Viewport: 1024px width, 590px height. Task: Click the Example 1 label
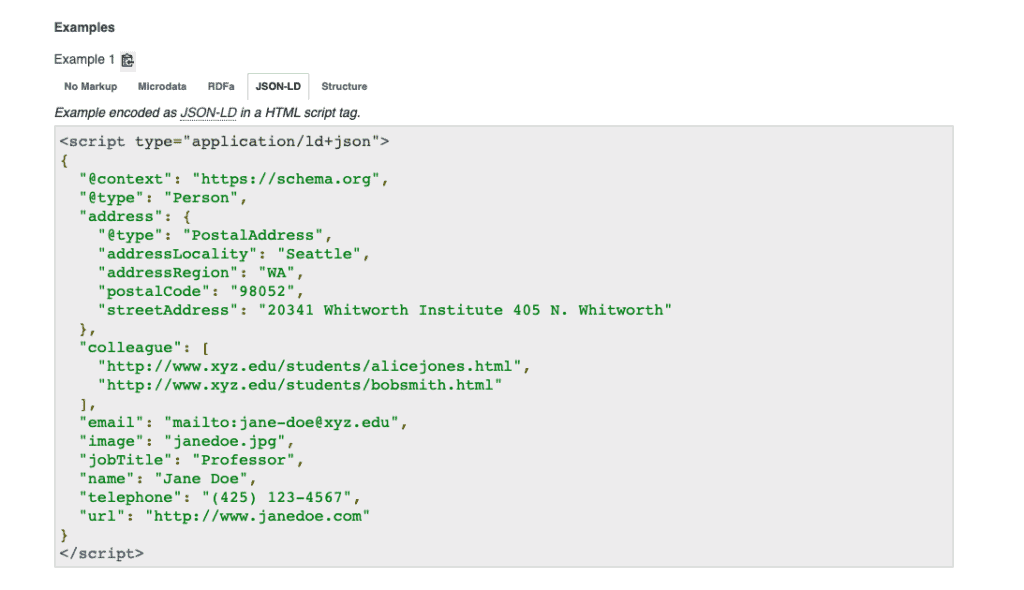pyautogui.click(x=84, y=59)
